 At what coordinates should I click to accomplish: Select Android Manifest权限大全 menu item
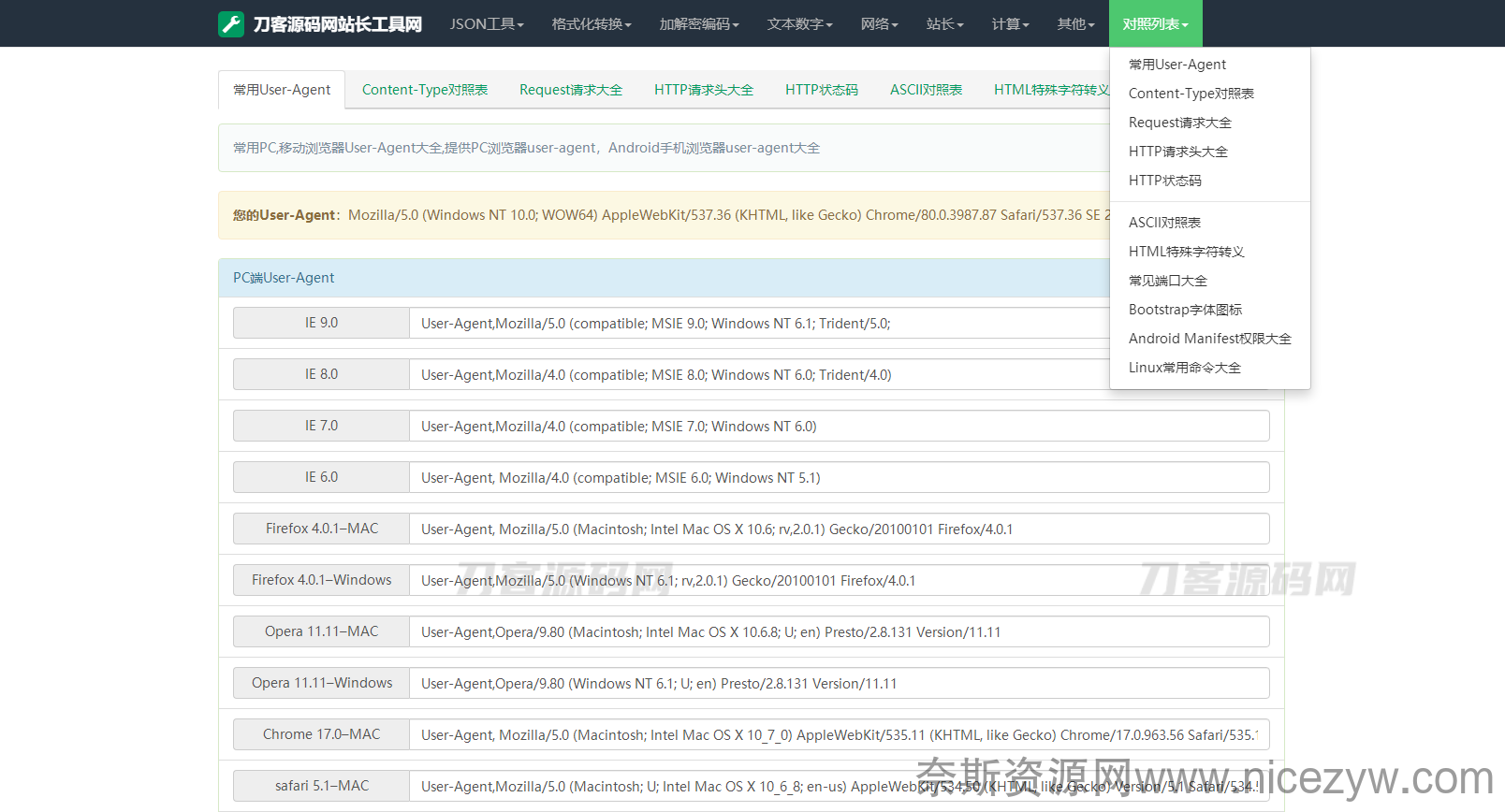click(x=1209, y=339)
